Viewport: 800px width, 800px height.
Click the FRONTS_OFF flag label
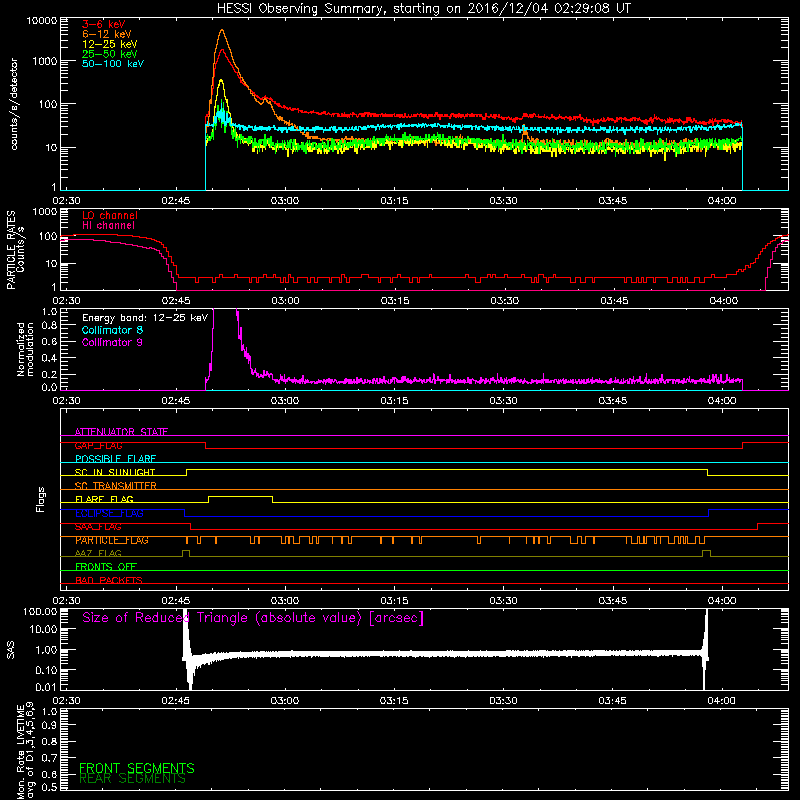(x=106, y=567)
